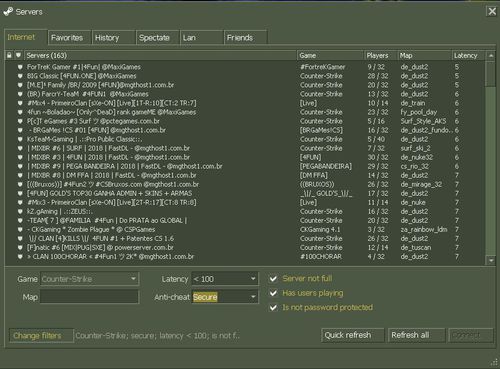
Task: Click shield icon beside (BR) FarcrY-TeaM server
Action: pos(20,94)
